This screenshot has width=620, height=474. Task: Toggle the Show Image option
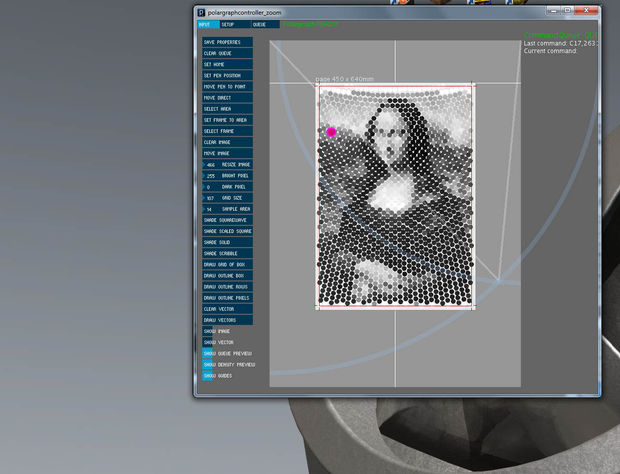coord(208,331)
